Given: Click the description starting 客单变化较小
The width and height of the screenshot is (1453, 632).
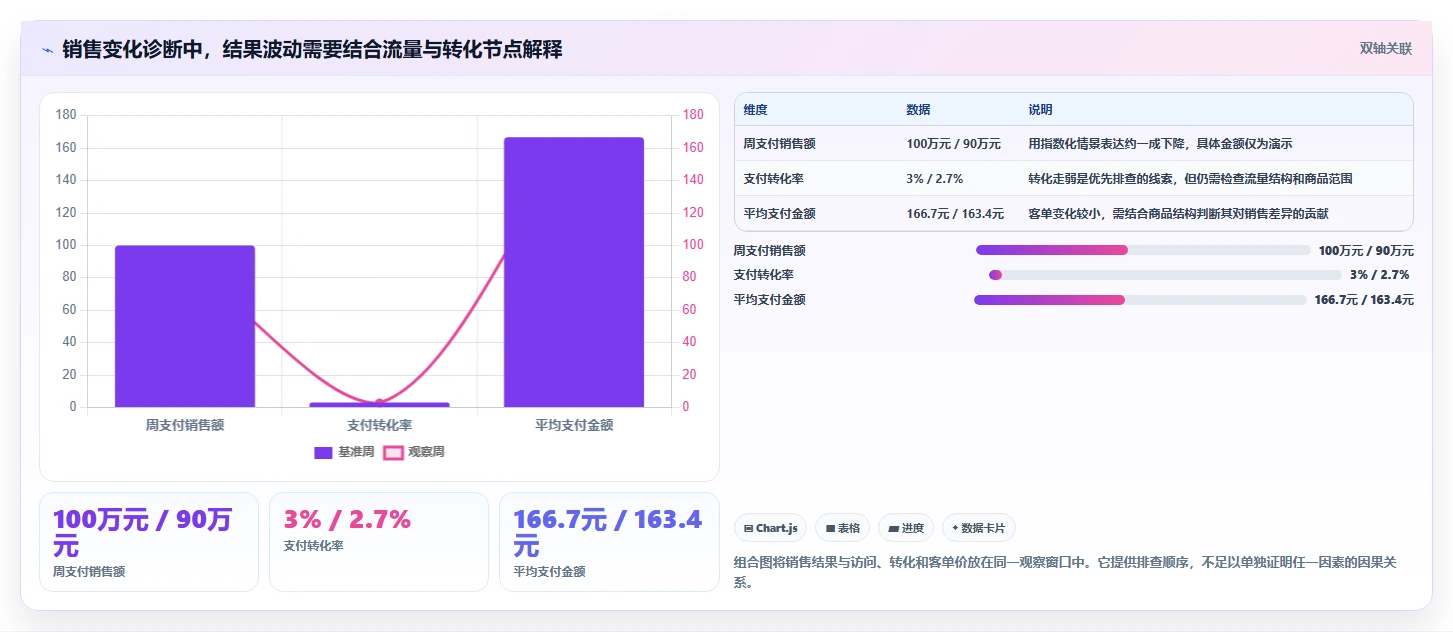Looking at the screenshot, I should click(1178, 214).
